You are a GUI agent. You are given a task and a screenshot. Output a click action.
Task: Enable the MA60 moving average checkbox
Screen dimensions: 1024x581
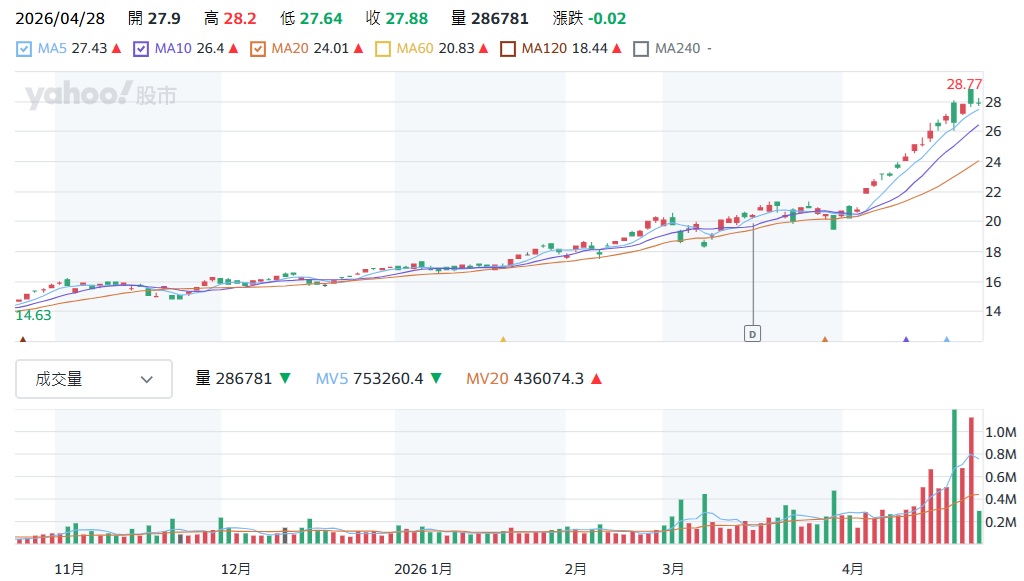pos(383,48)
